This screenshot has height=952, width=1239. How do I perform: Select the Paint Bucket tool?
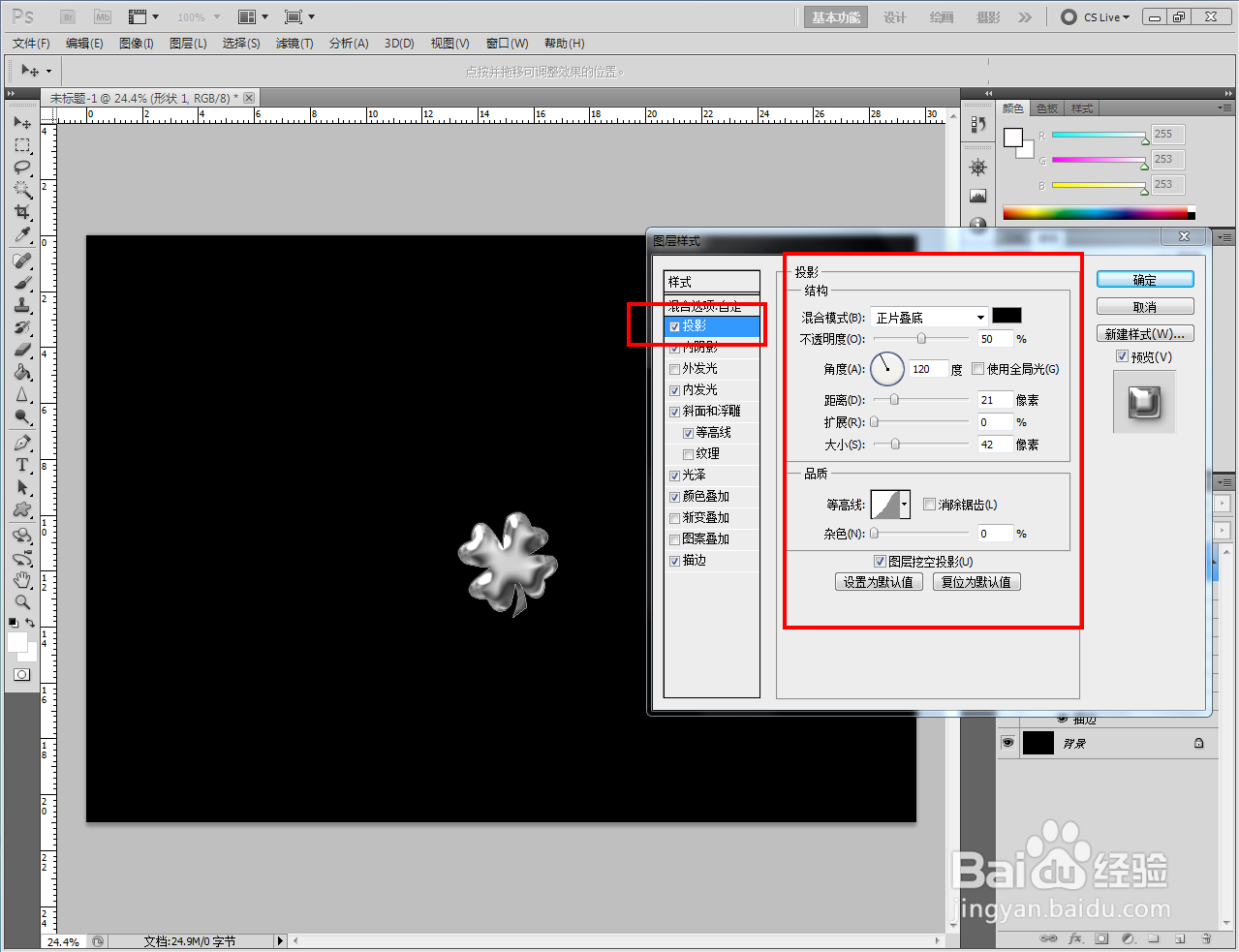coord(22,373)
